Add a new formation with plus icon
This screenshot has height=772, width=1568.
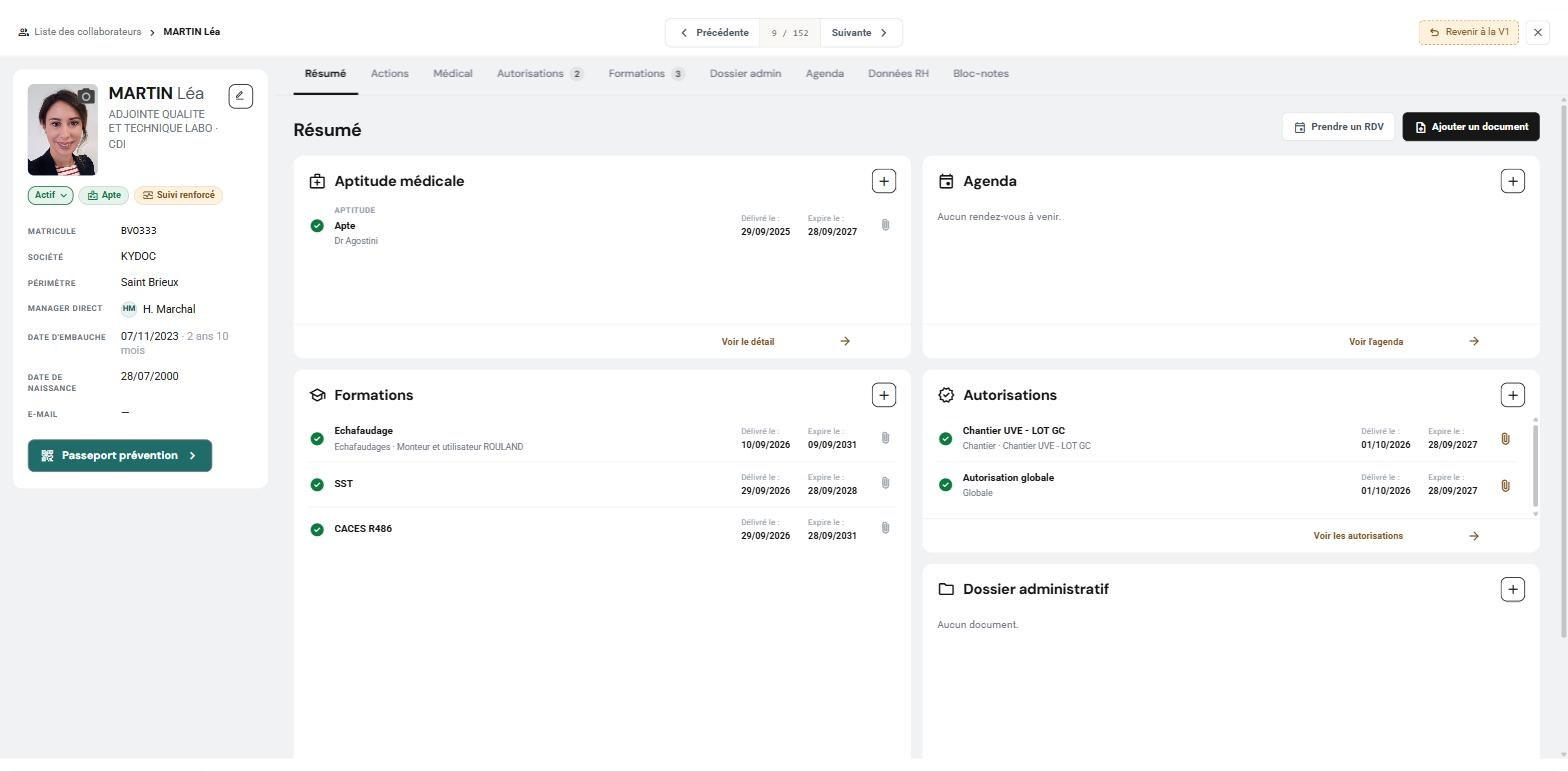[x=884, y=395]
